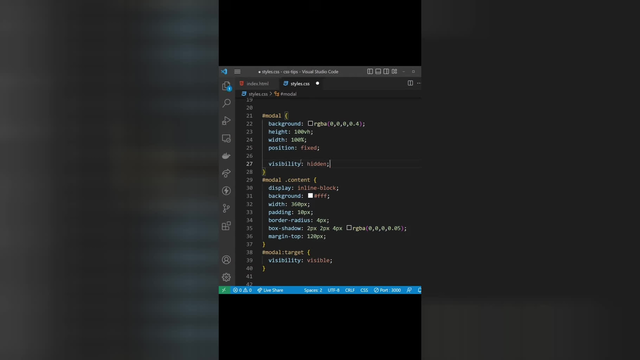
Task: Switch to the index.html tab
Action: click(258, 84)
